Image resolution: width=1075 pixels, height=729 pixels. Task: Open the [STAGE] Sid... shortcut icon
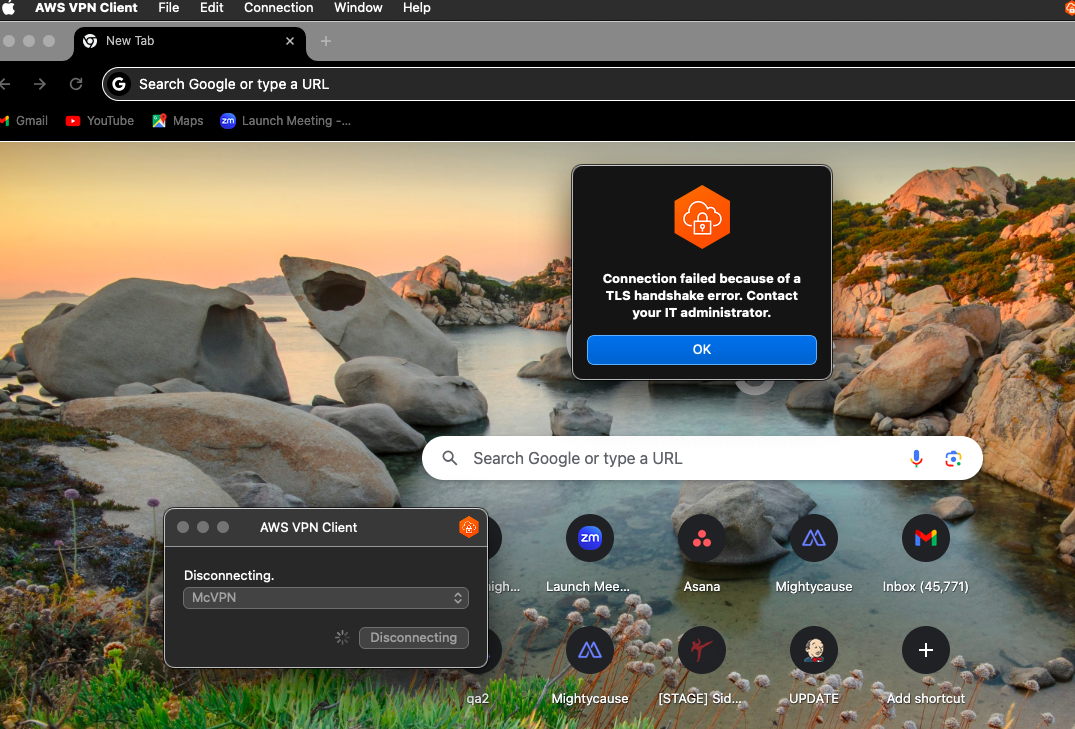coord(701,650)
